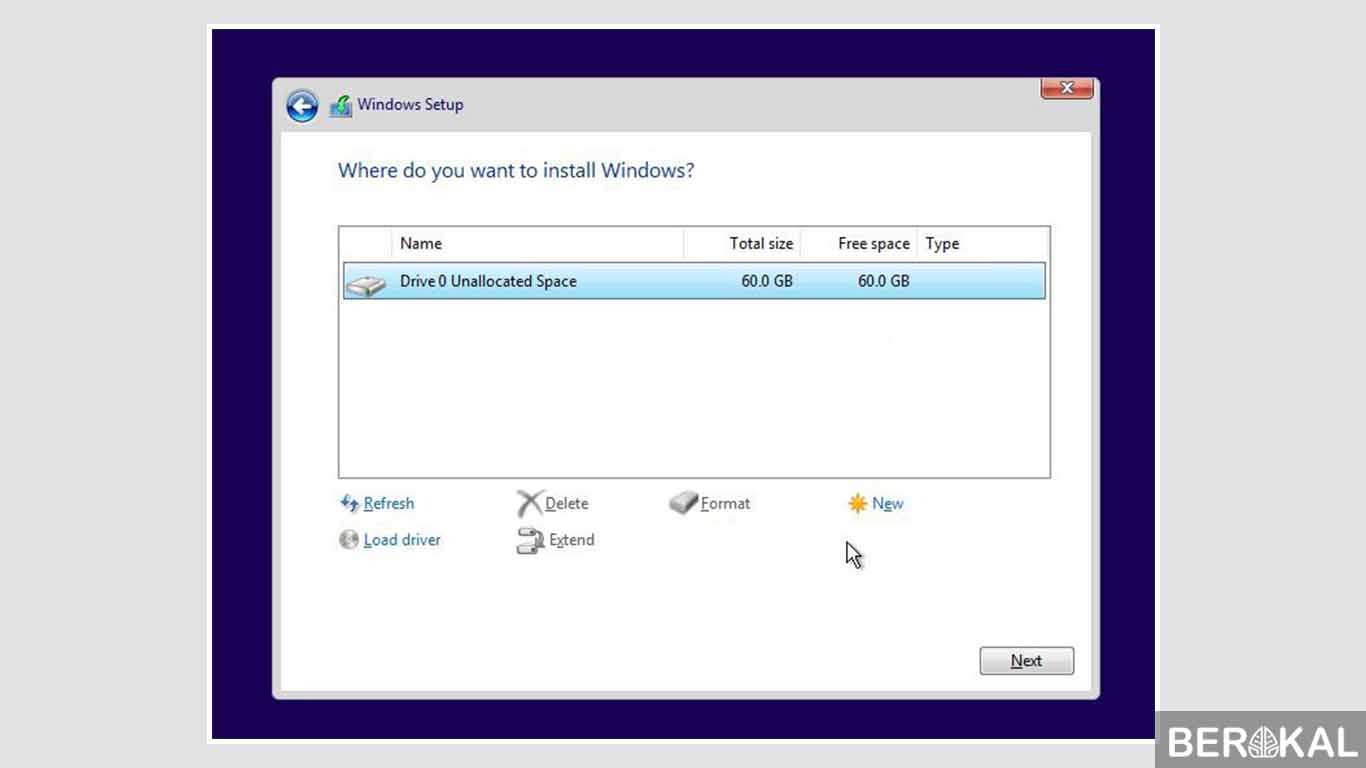Click the Refresh arrows icon

tap(349, 503)
